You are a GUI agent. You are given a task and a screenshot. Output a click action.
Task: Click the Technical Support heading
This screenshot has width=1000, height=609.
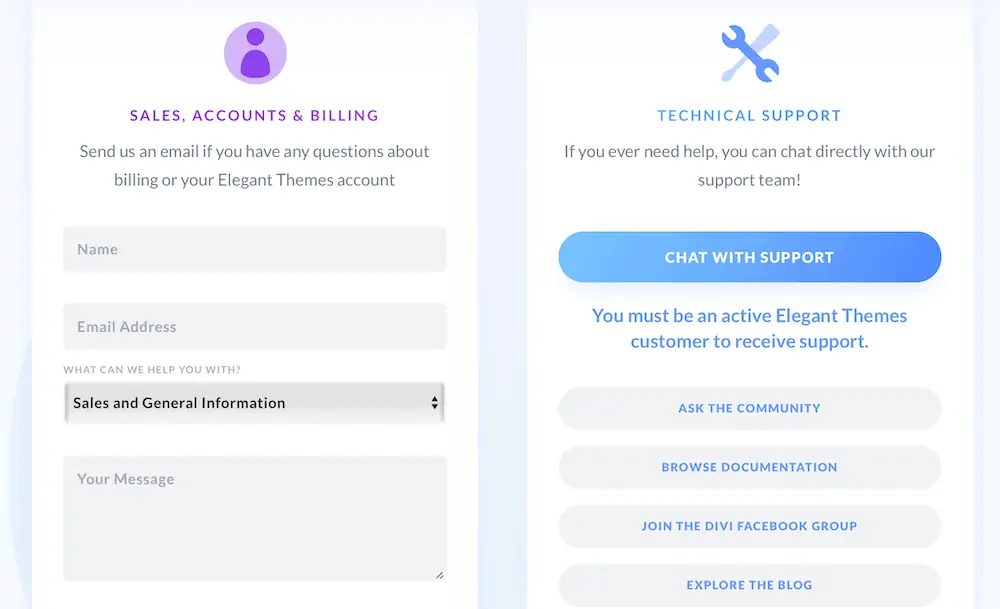click(x=750, y=116)
